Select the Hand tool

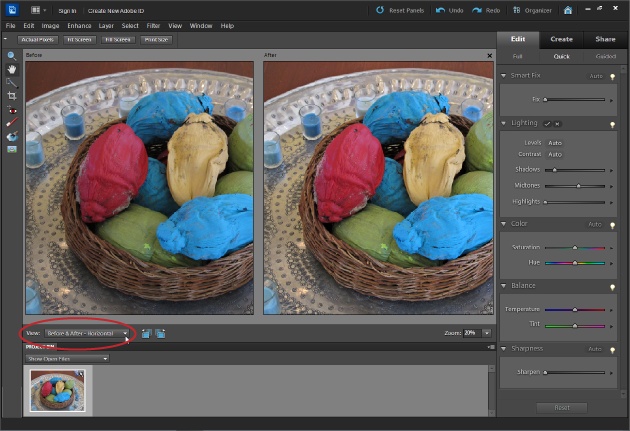[11, 69]
